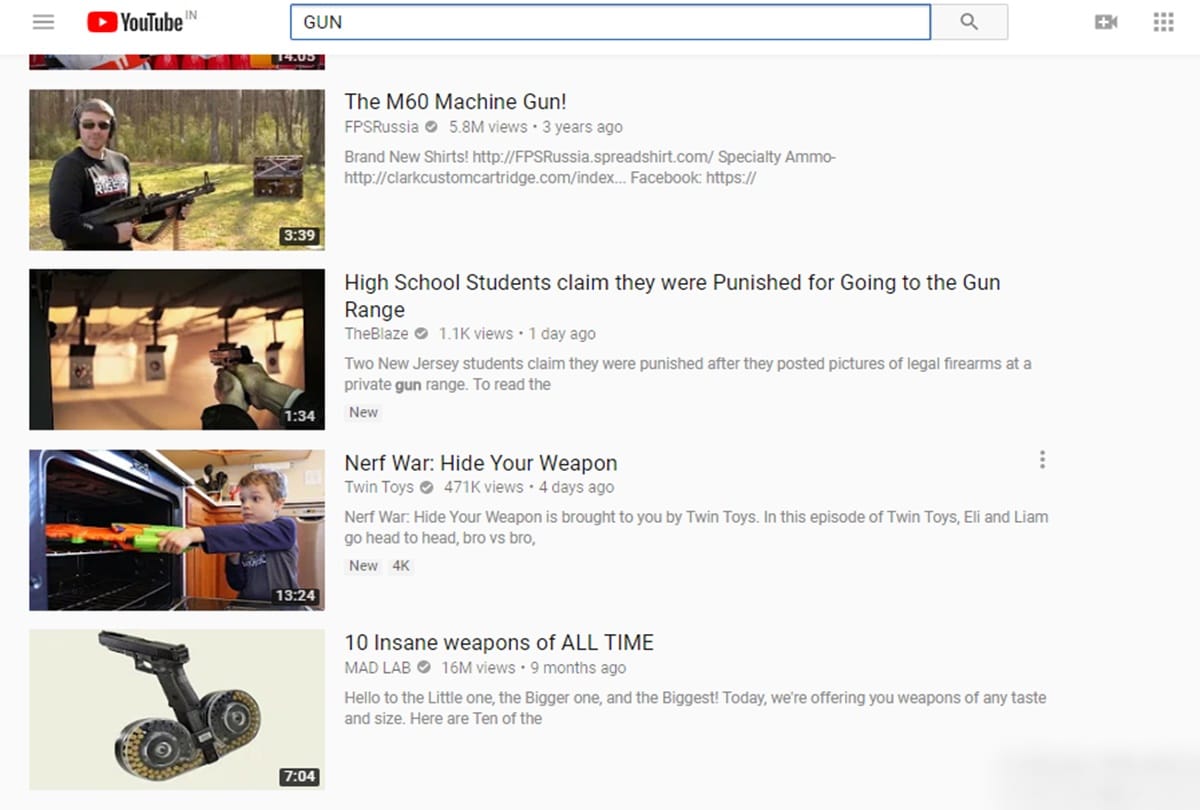Open the upload video camera icon
This screenshot has width=1200, height=810.
[x=1106, y=22]
